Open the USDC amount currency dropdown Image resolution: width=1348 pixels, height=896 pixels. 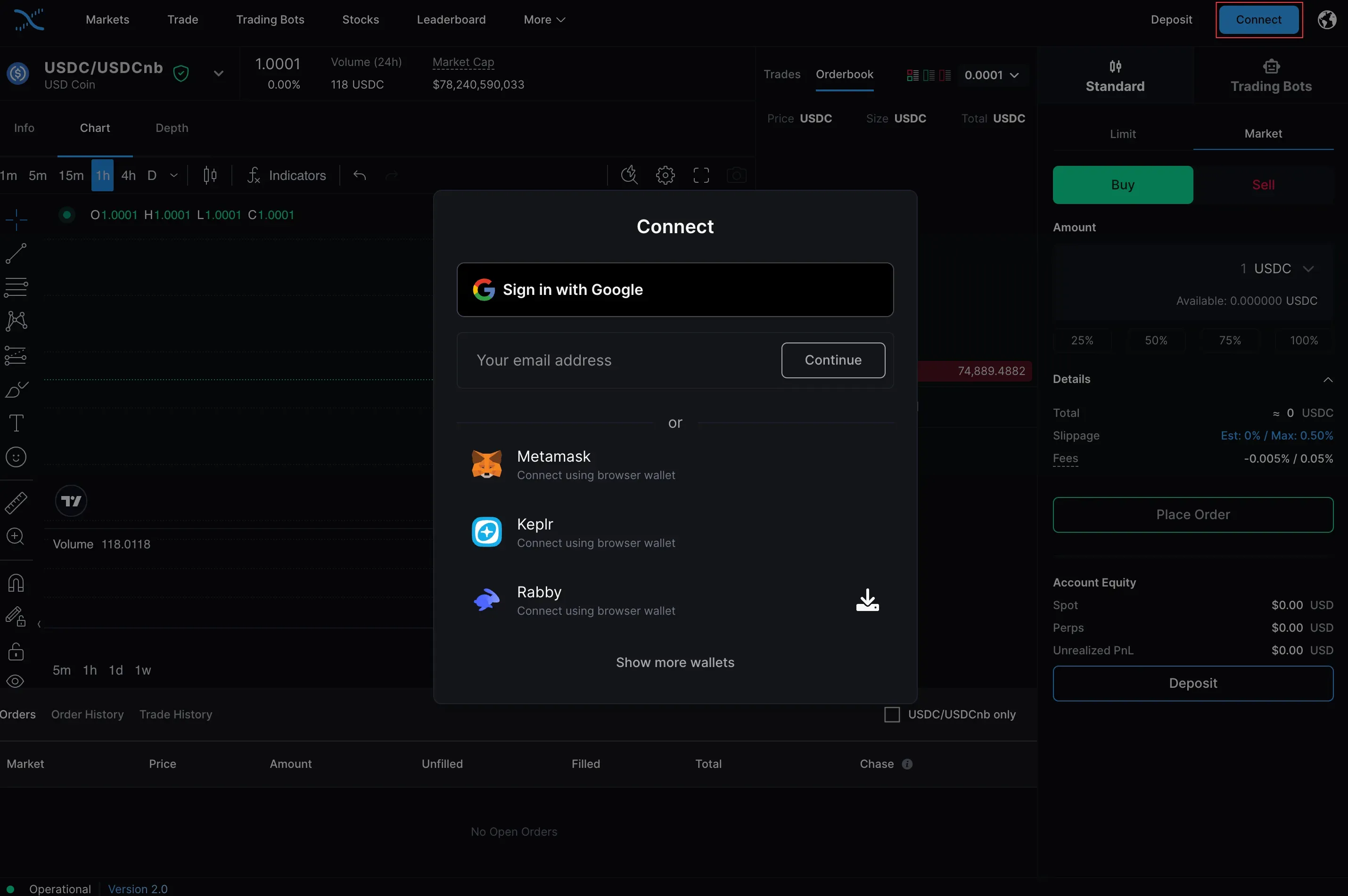(1284, 269)
